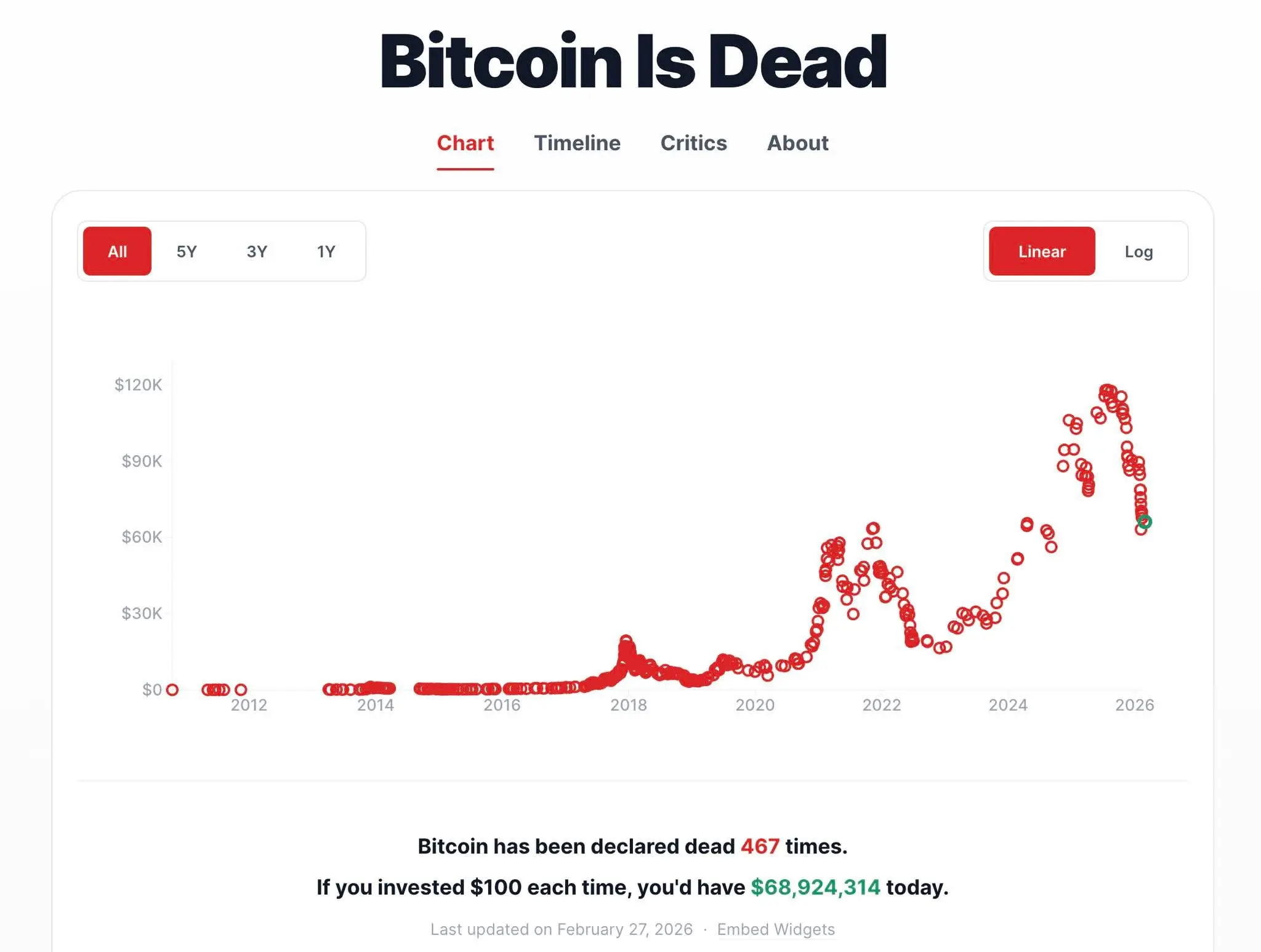Open the Critics section

[693, 143]
